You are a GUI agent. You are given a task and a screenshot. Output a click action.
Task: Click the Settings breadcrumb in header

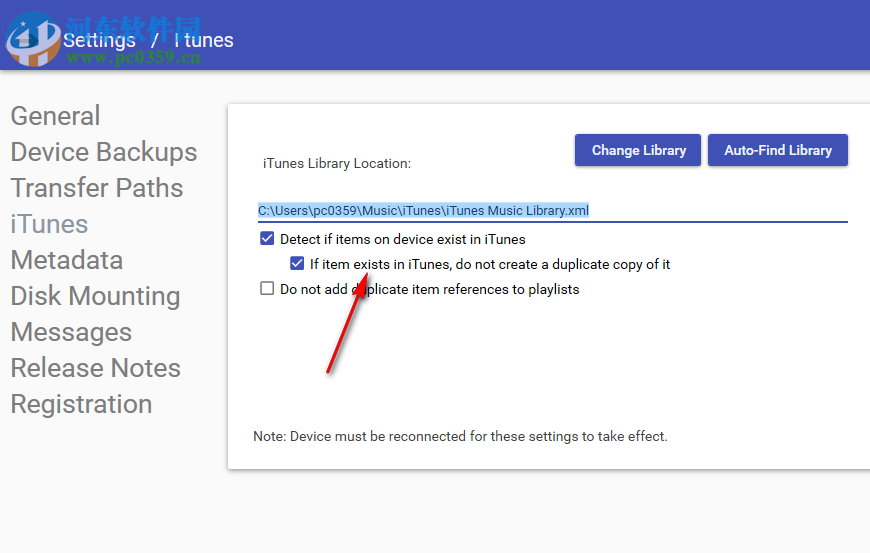tap(99, 40)
